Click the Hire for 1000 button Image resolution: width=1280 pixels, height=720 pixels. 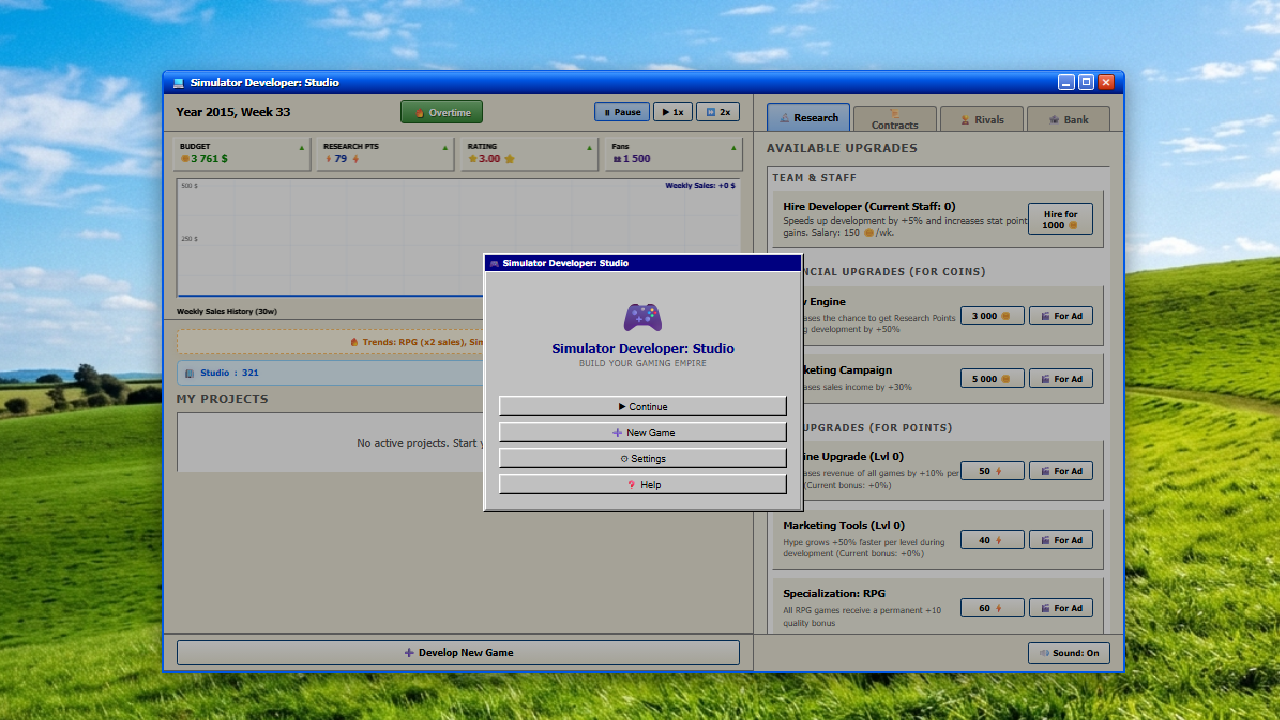1060,219
